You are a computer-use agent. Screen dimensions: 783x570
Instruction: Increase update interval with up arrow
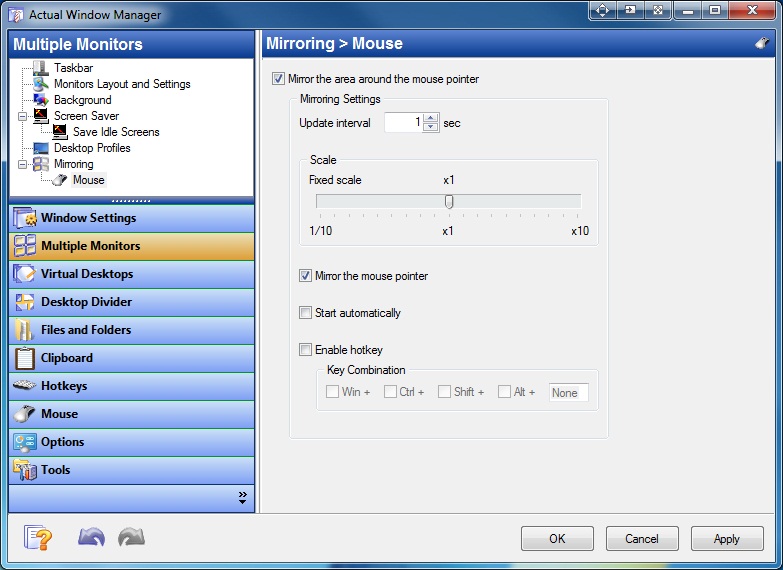430,118
